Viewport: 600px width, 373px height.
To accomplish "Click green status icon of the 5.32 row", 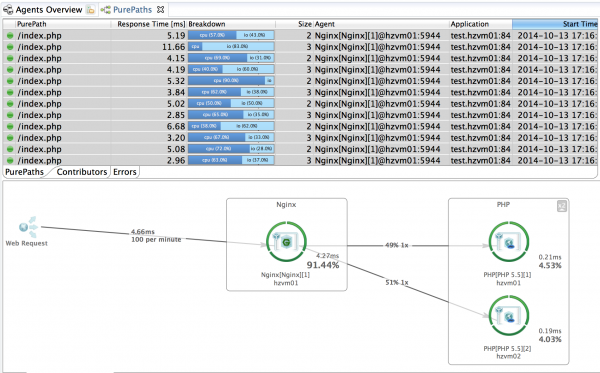I will pos(10,81).
